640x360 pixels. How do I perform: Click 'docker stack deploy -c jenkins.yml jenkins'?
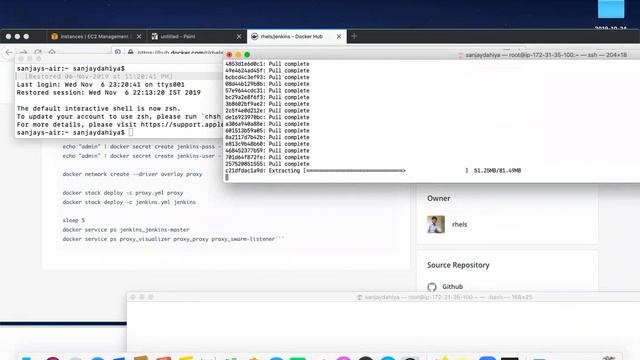point(129,202)
